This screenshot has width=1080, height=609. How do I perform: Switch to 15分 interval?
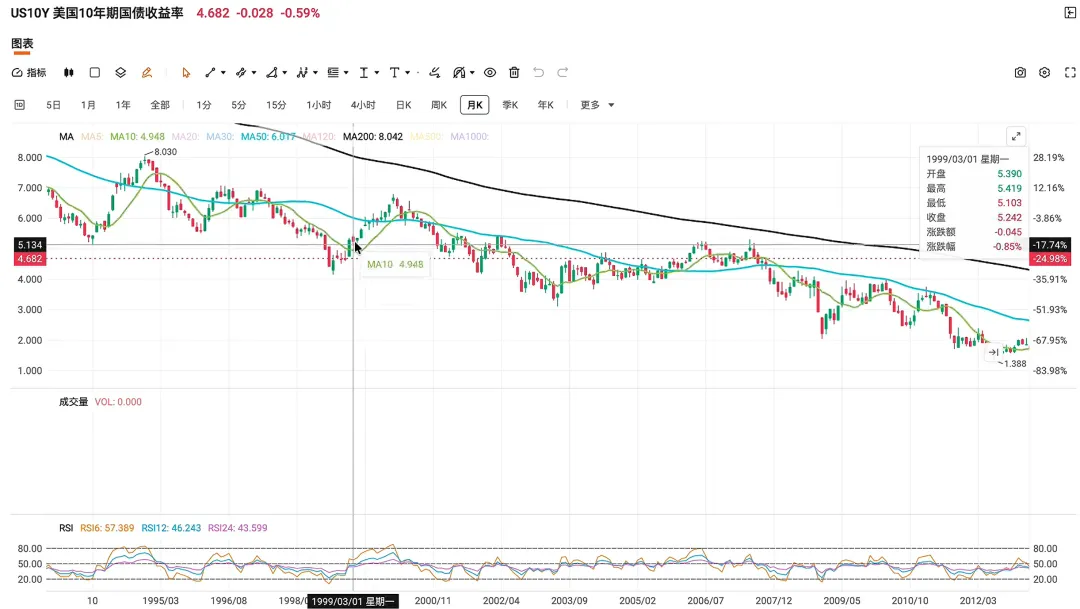[276, 105]
